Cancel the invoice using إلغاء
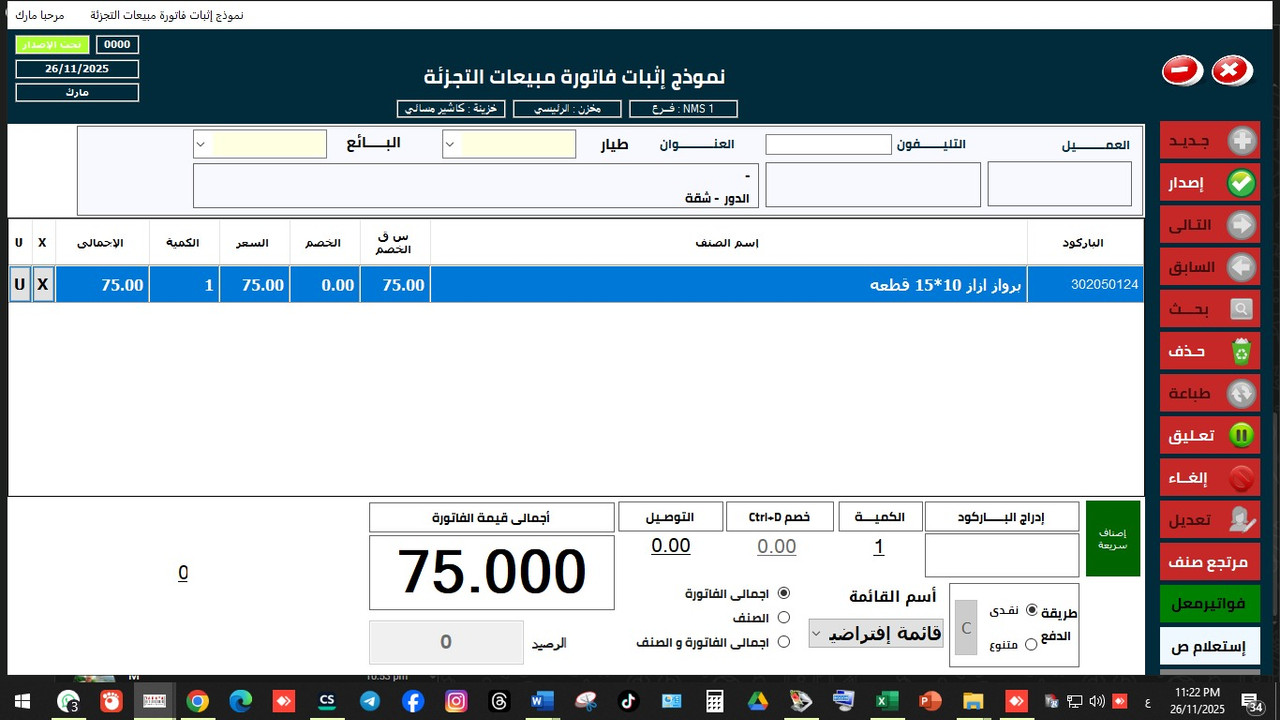This screenshot has height=720, width=1280. 1210,477
